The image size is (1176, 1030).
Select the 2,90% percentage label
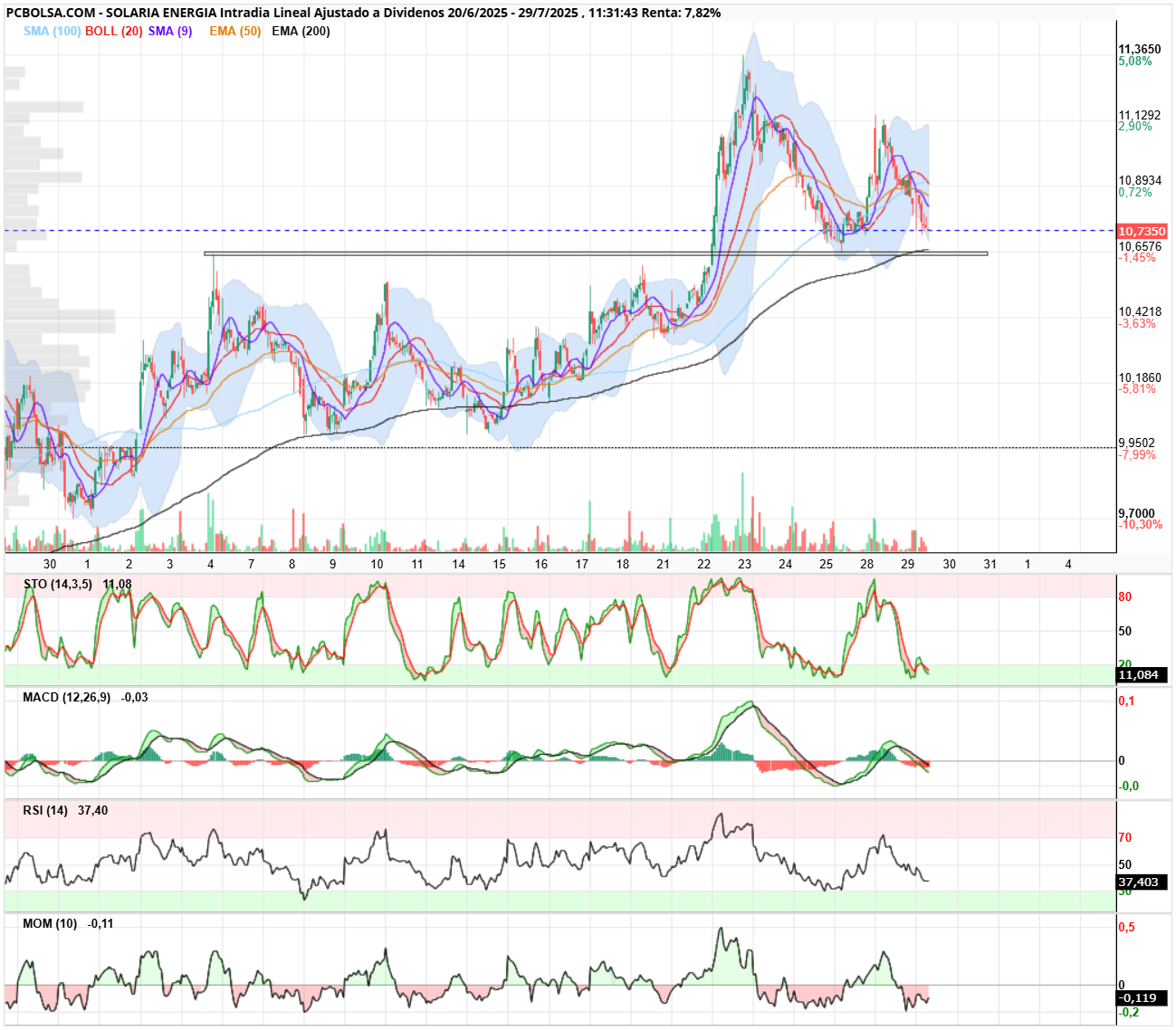1135,127
